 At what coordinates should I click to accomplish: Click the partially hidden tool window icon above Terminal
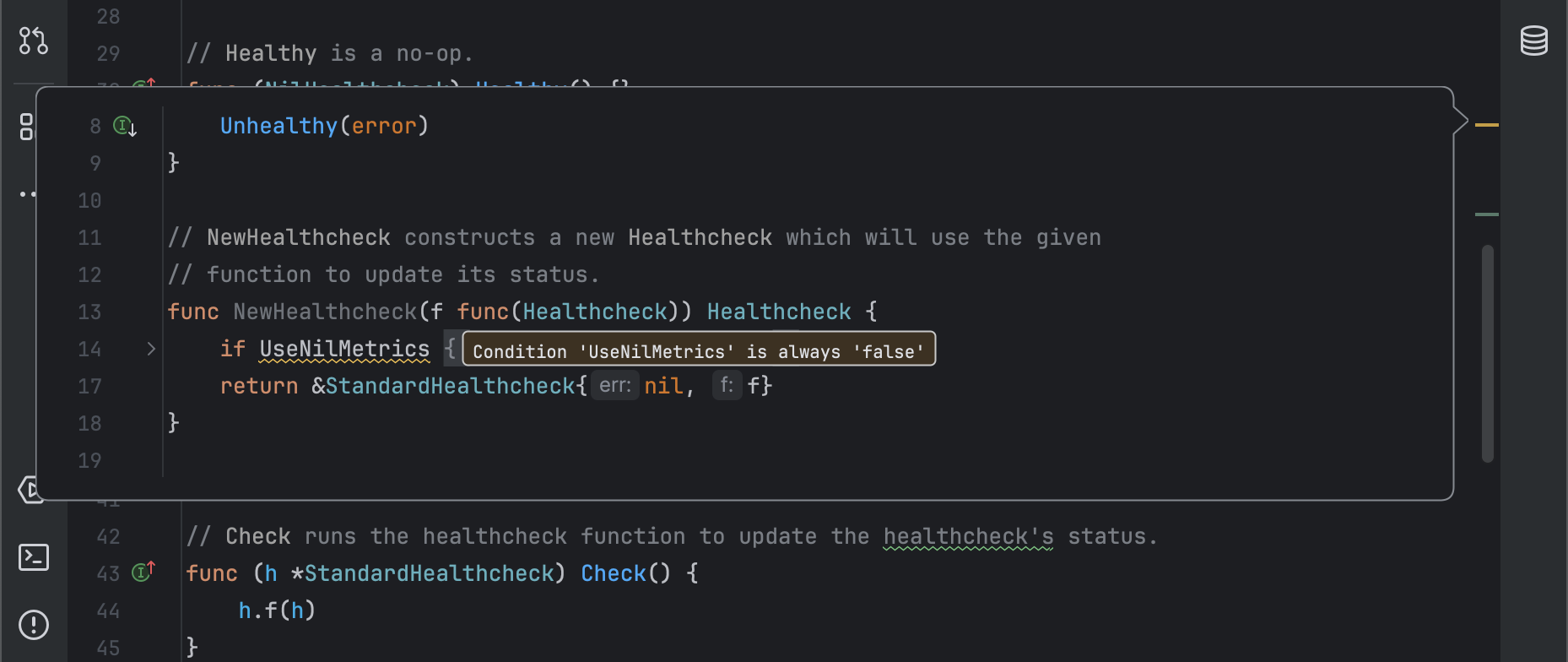pyautogui.click(x=32, y=490)
